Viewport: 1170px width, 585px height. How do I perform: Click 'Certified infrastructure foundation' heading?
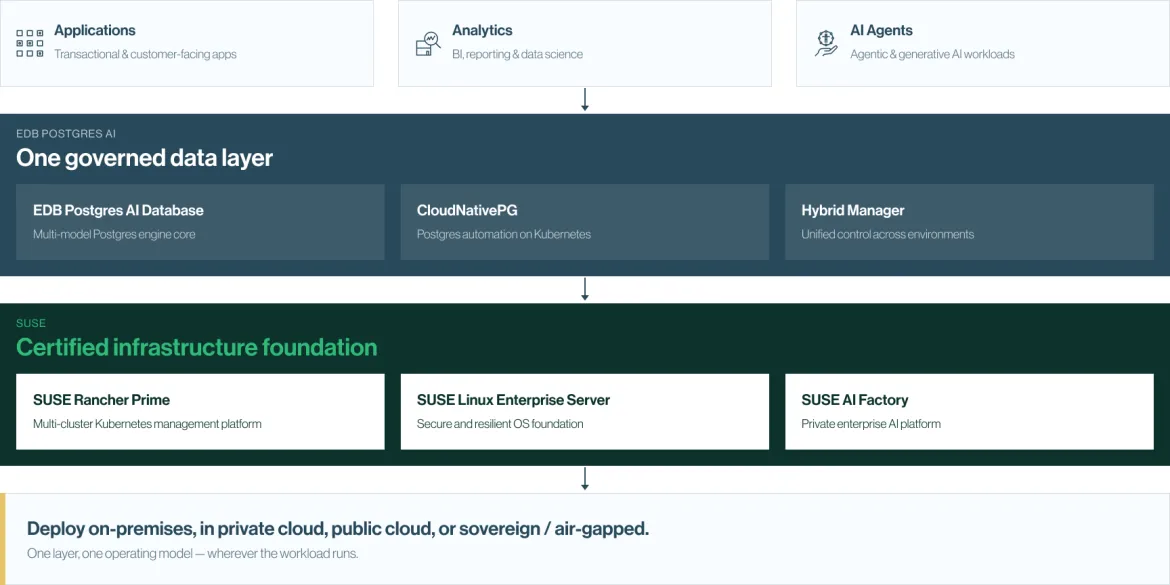pyautogui.click(x=196, y=348)
